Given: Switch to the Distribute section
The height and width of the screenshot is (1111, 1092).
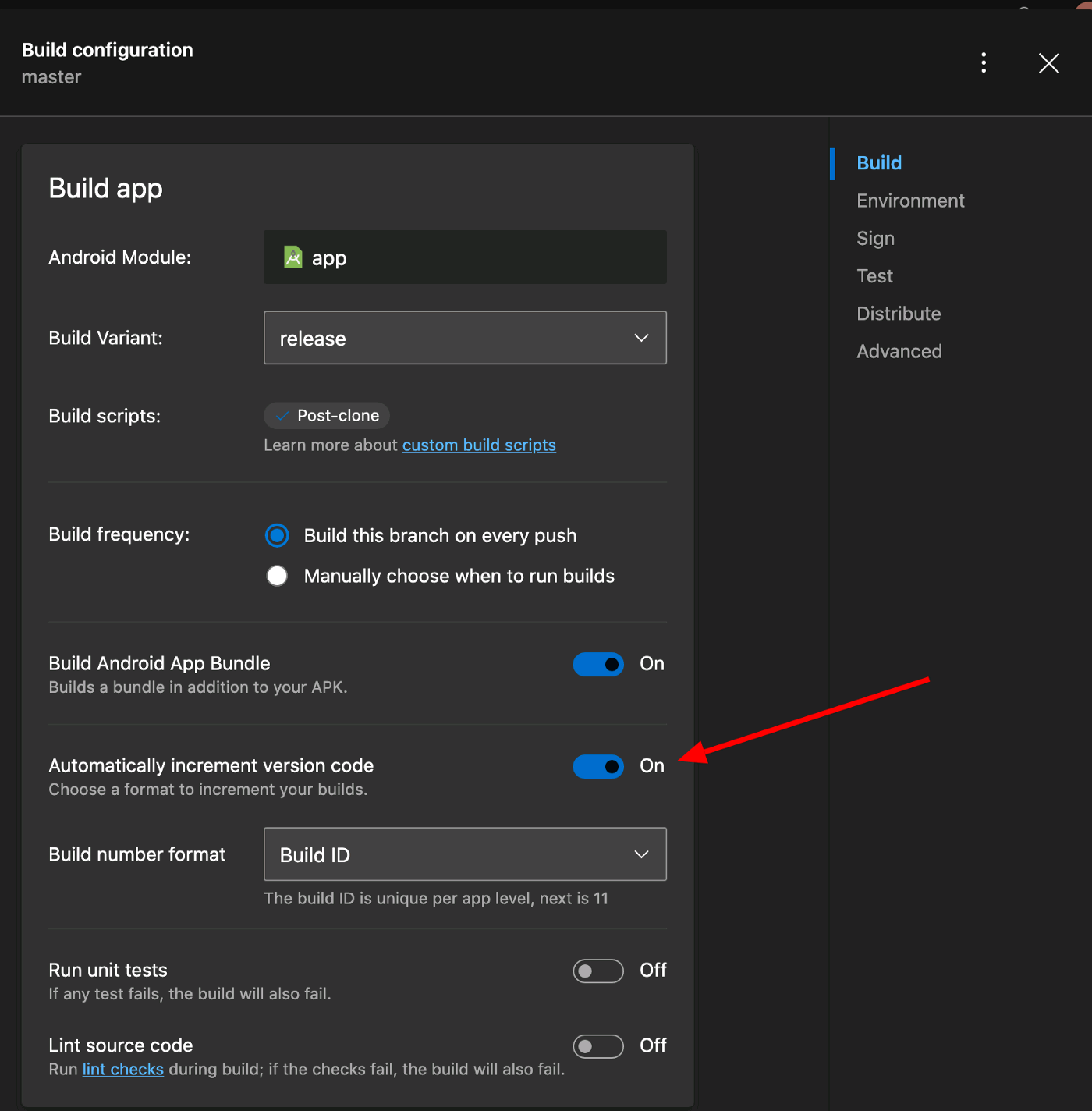Looking at the screenshot, I should [x=899, y=314].
